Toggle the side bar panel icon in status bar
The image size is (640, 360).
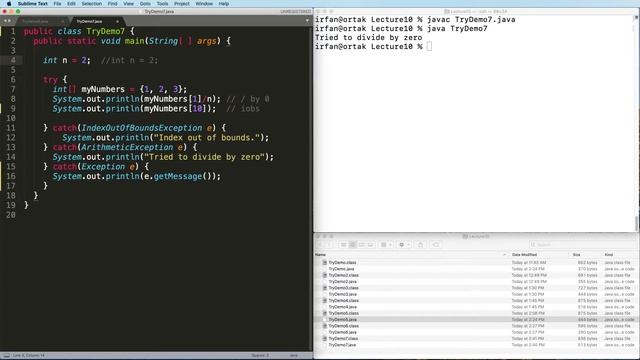(x=6, y=356)
